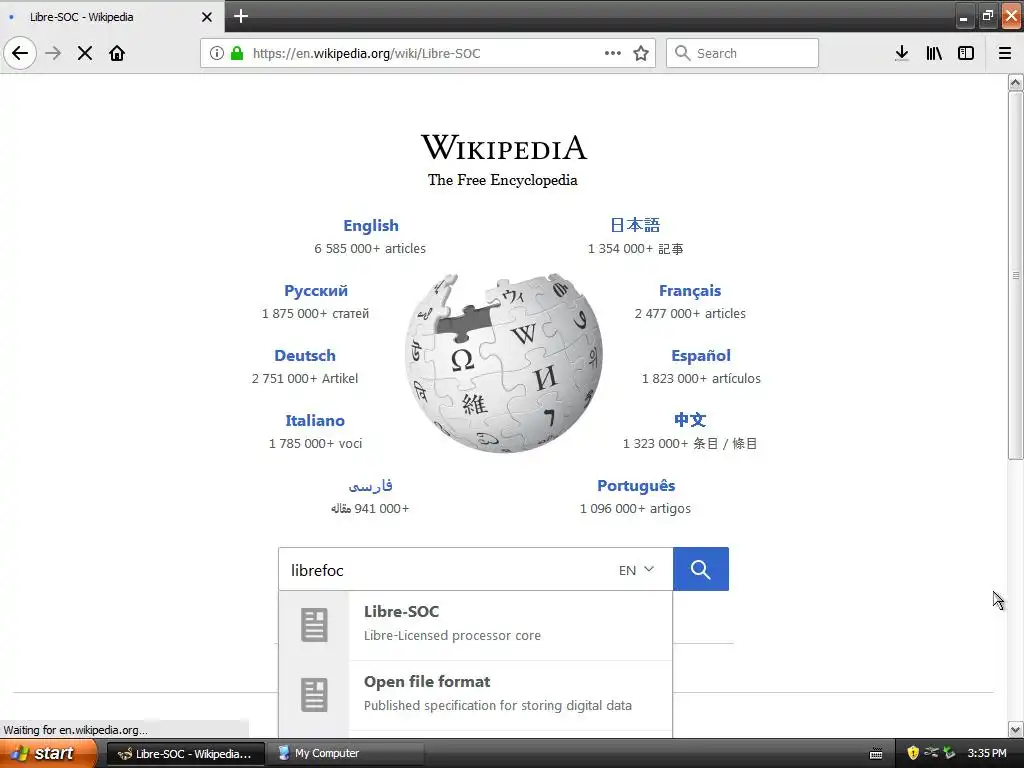This screenshot has height=768, width=1024.
Task: Open the Deutsch Wikipedia link
Action: [304, 355]
